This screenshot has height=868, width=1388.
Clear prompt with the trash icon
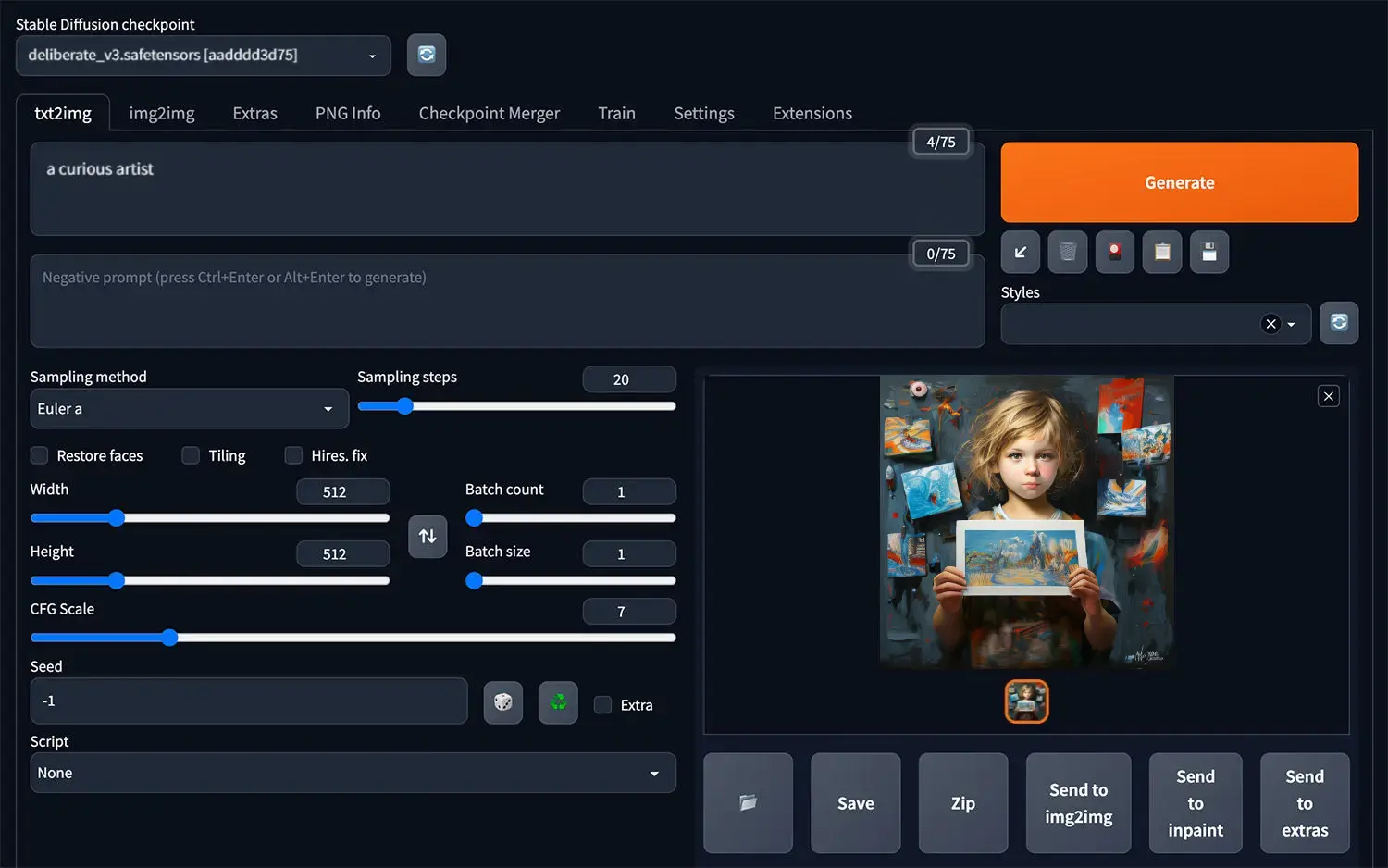(1068, 252)
